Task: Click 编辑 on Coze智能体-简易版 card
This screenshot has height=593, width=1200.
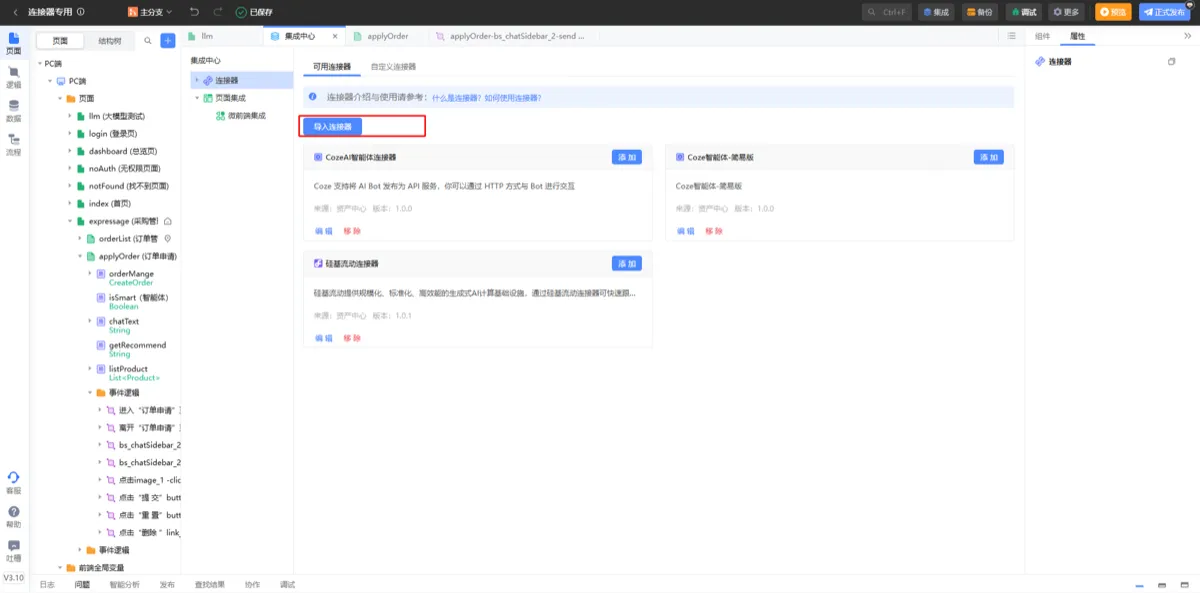Action: tap(685, 231)
